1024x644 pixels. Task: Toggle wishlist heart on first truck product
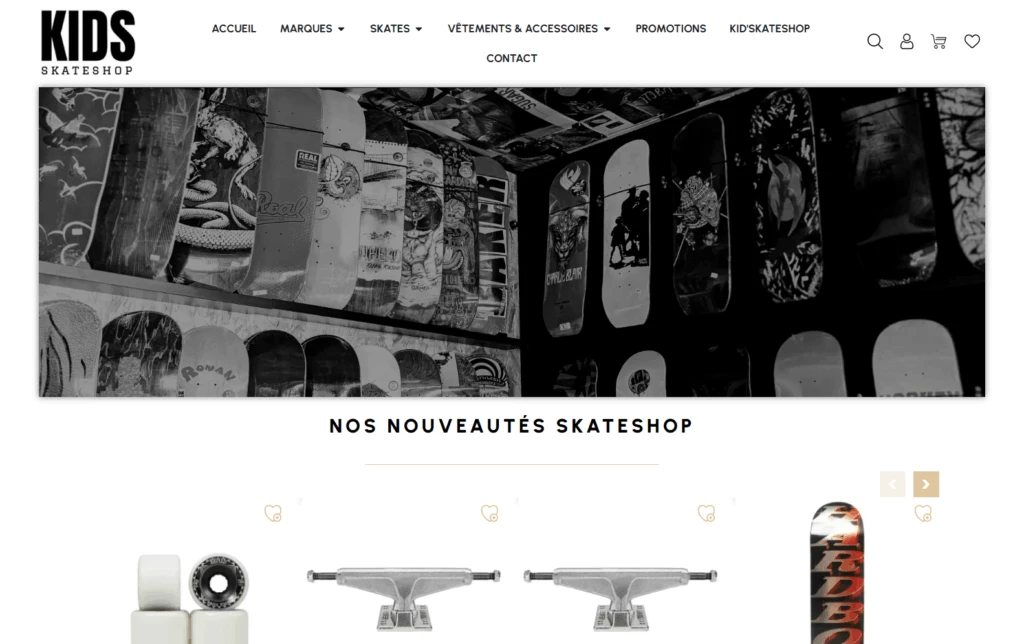[490, 513]
